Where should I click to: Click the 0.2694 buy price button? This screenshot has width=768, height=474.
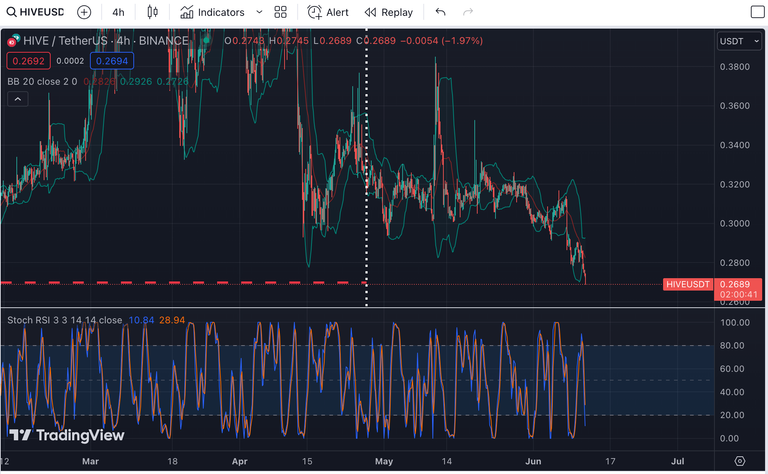[112, 61]
